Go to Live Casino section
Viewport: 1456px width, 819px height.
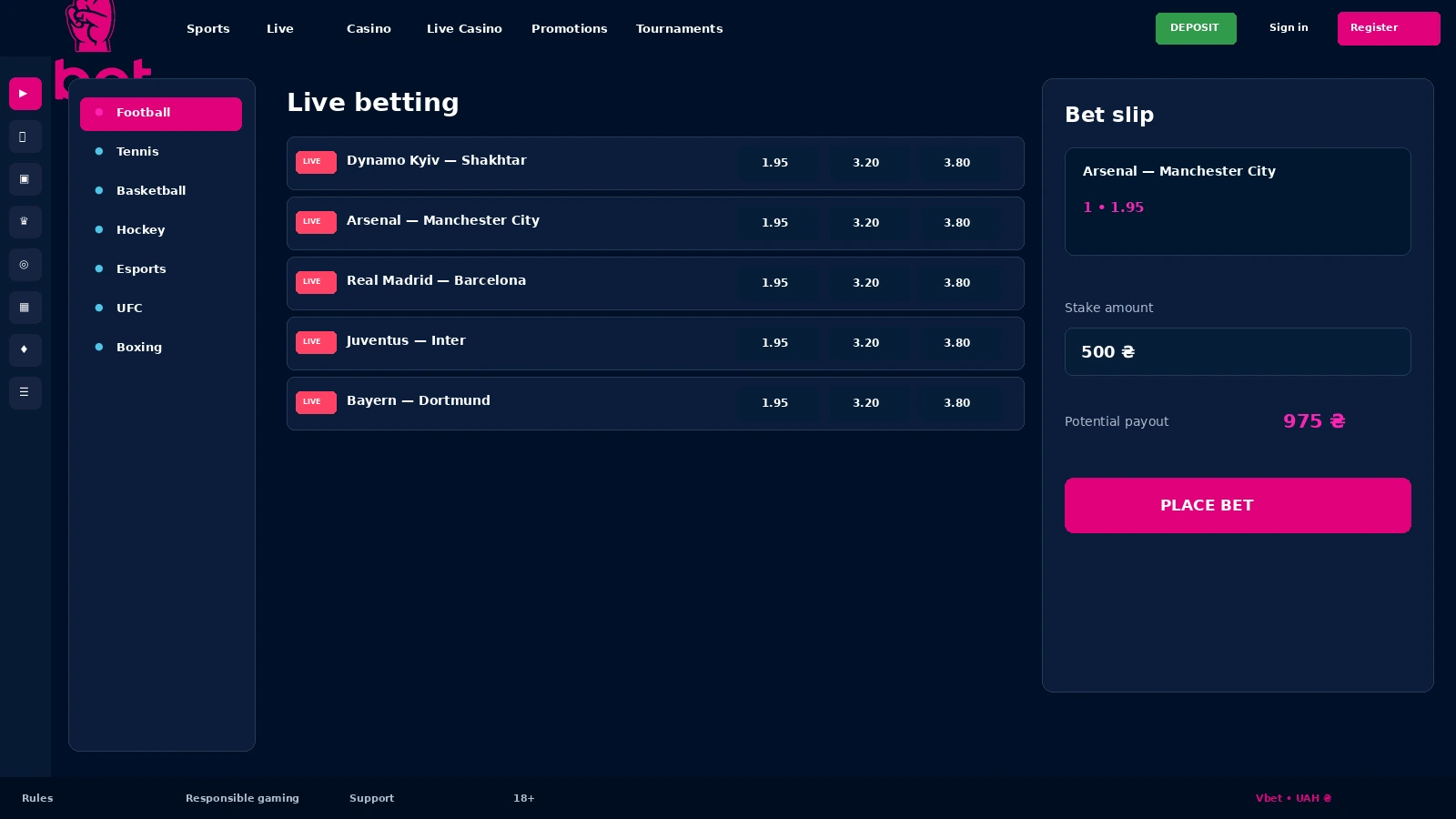(464, 29)
